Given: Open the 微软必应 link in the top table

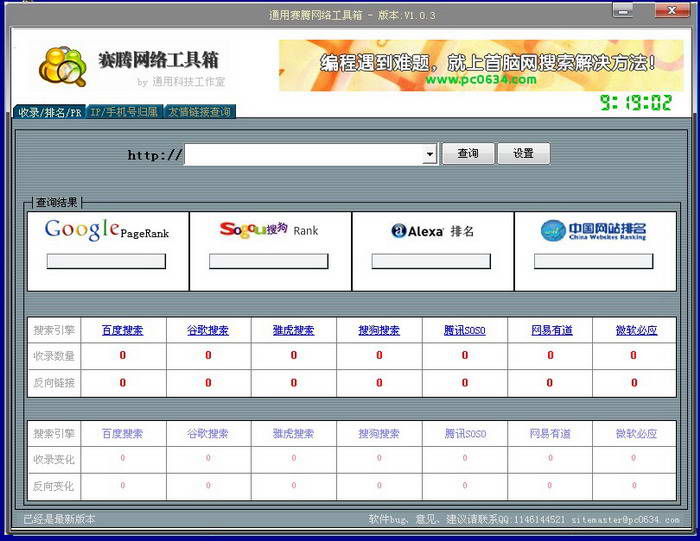Looking at the screenshot, I should point(636,330).
